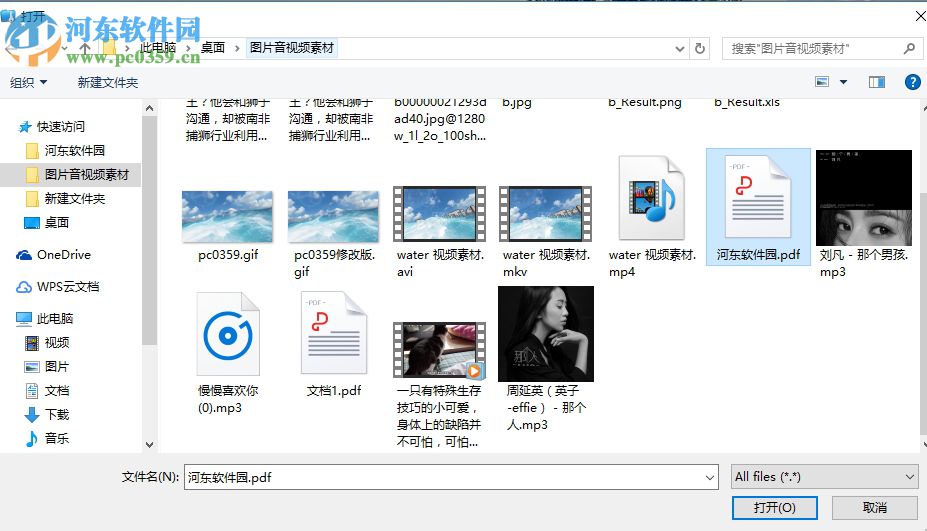The image size is (927, 531).
Task: Click the search magnifier icon
Action: click(909, 48)
